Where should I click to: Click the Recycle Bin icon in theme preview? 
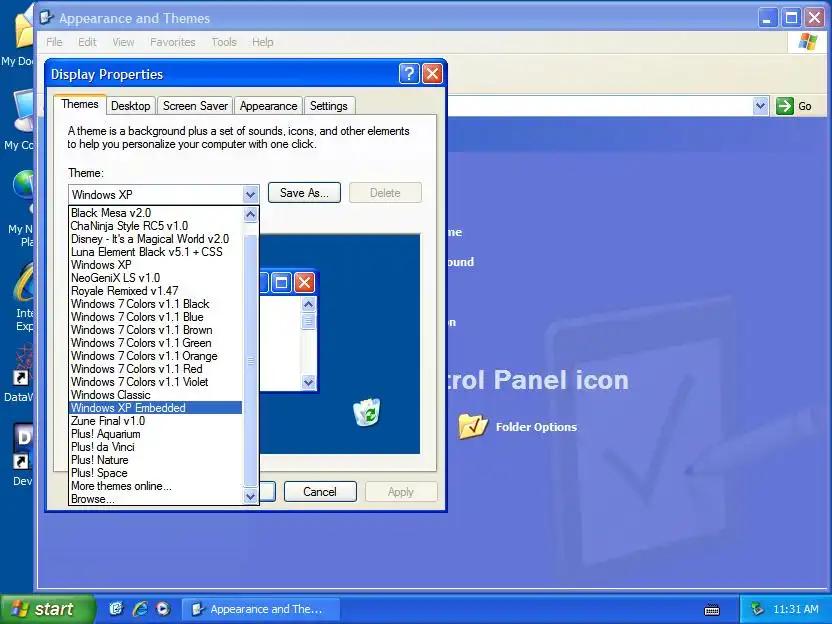tap(367, 412)
